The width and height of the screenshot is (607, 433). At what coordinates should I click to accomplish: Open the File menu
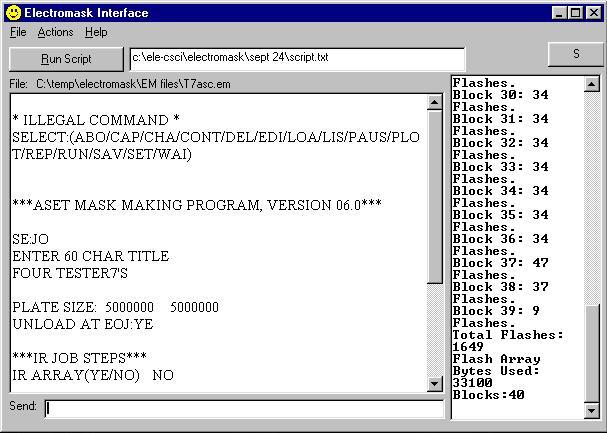(18, 32)
